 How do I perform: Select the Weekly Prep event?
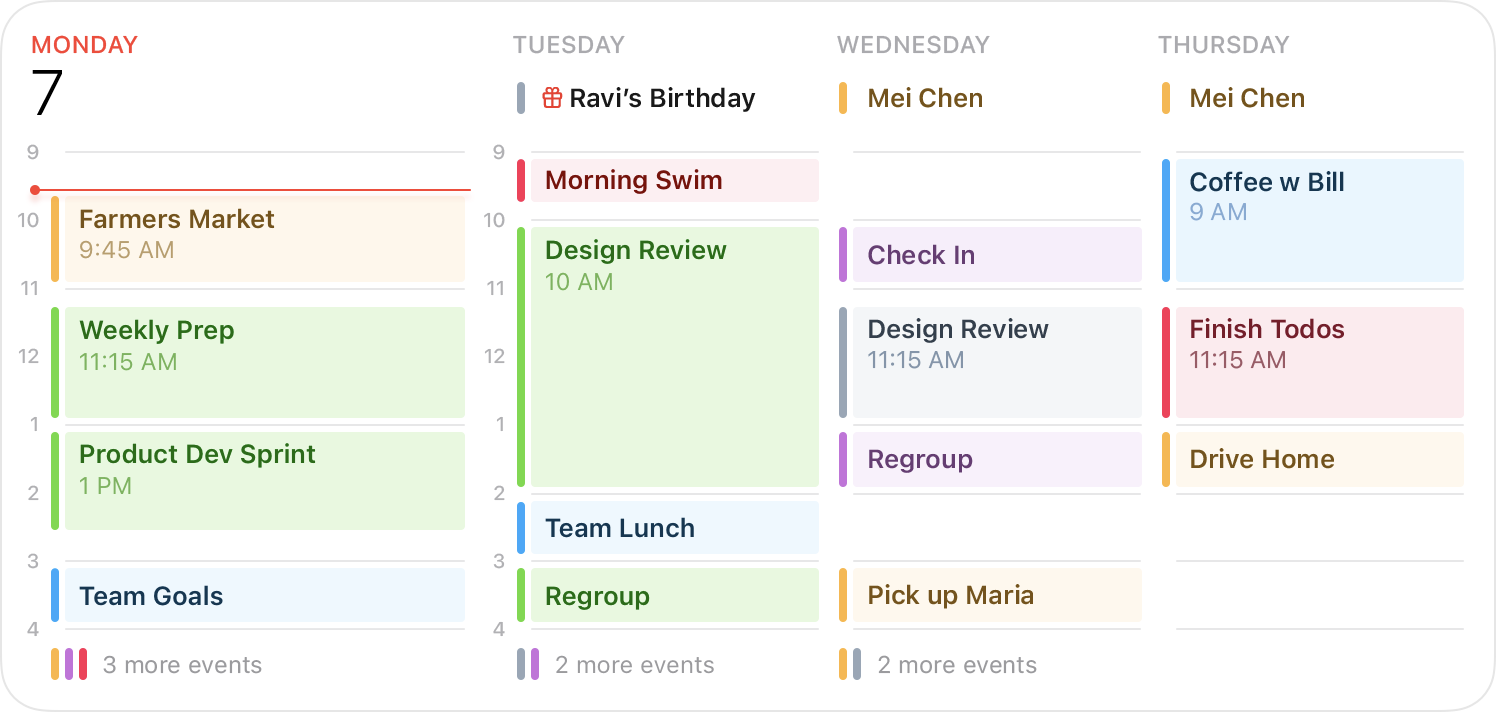click(x=264, y=362)
